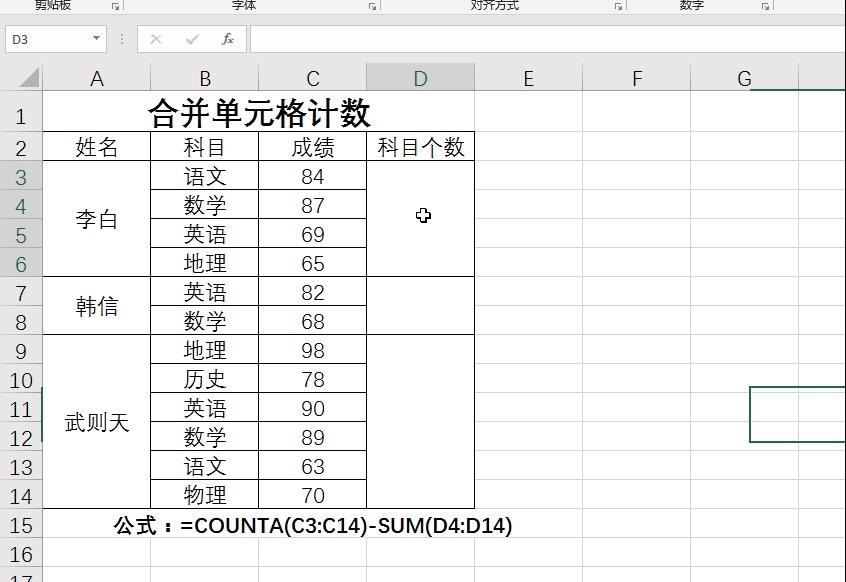Open Insert Function with the fx icon
Viewport: 846px width, 582px height.
click(226, 39)
